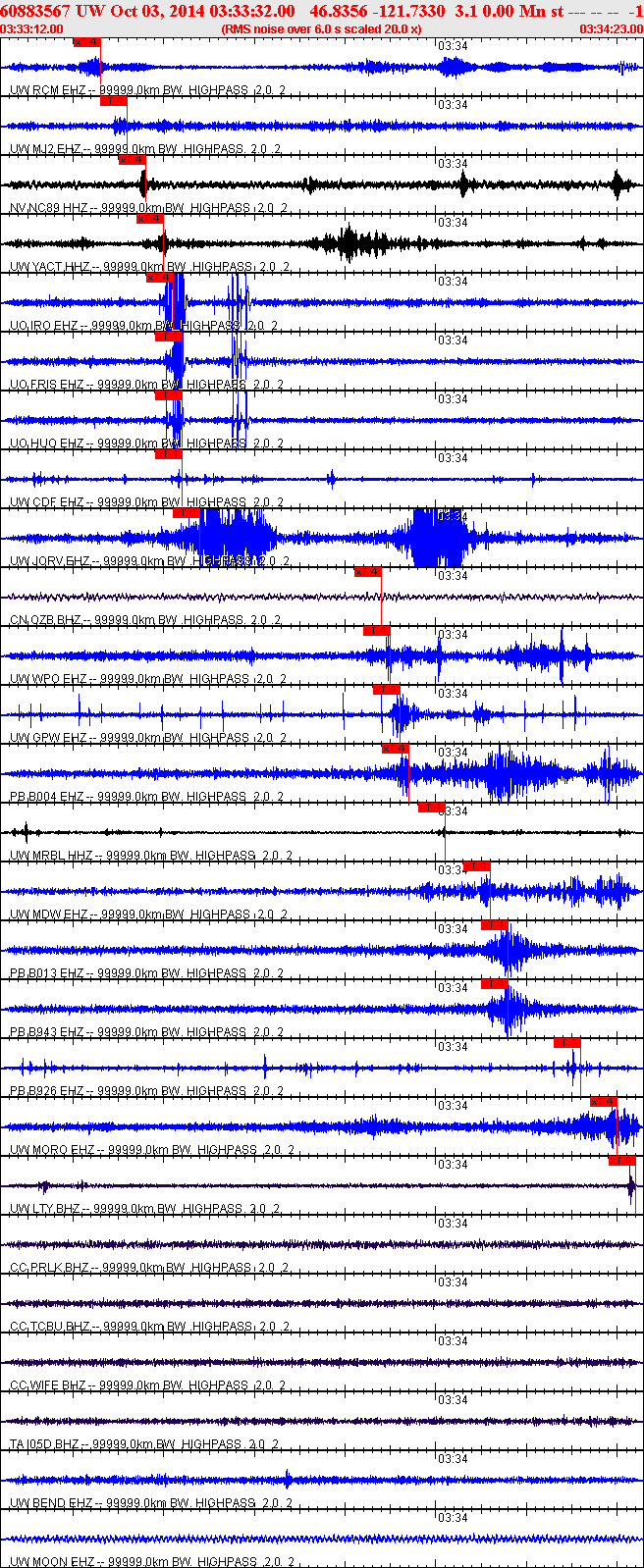Select the UW LTY BHZ station label

(x=145, y=1209)
